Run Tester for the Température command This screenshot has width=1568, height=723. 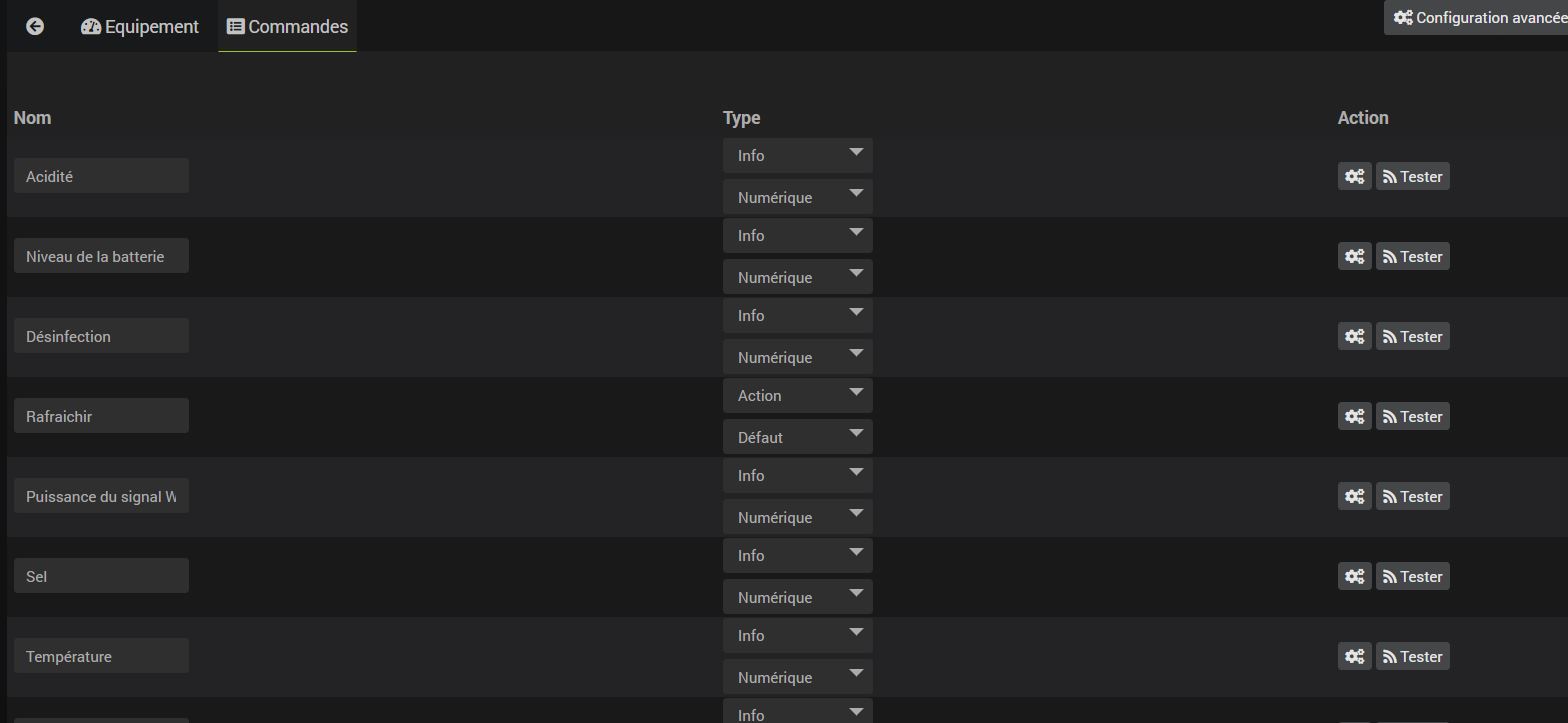(x=1413, y=656)
